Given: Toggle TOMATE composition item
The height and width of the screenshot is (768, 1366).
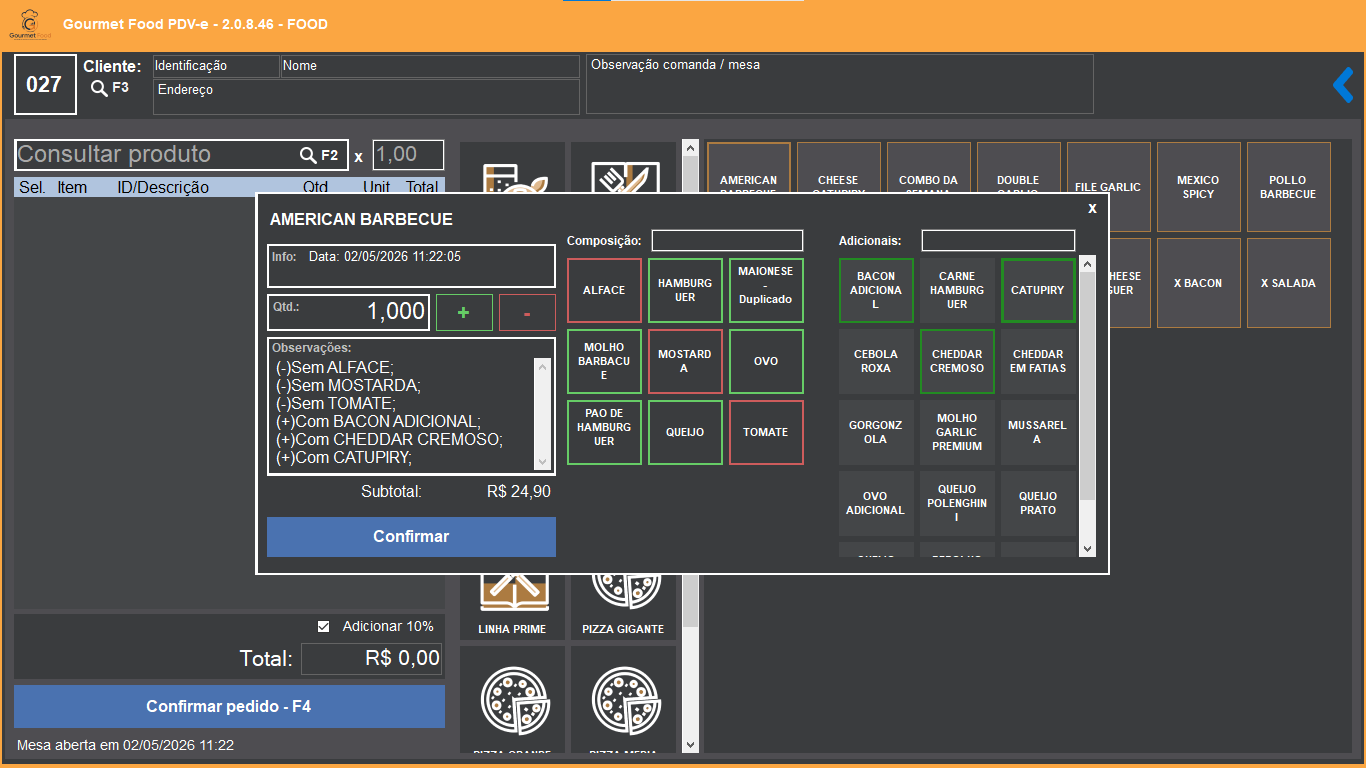Looking at the screenshot, I should pyautogui.click(x=766, y=432).
